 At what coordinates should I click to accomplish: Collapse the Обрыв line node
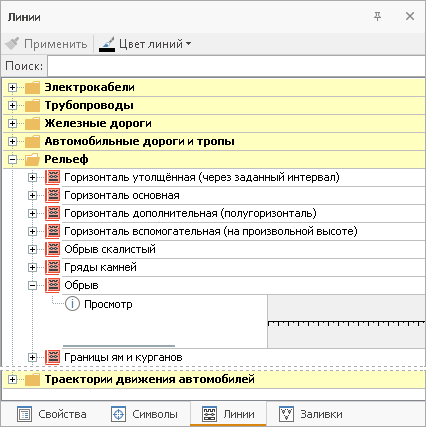tap(32, 285)
